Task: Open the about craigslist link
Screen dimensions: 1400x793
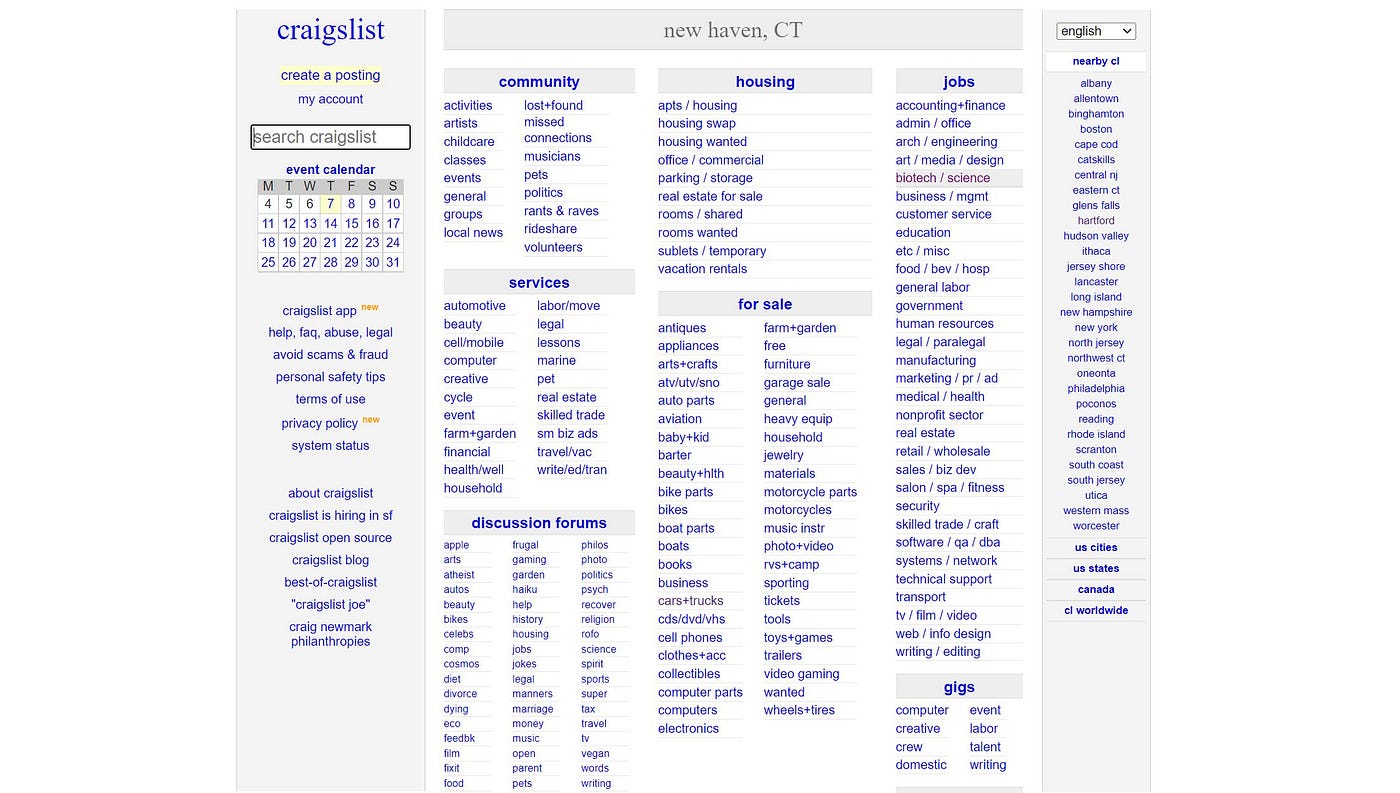Action: point(330,493)
